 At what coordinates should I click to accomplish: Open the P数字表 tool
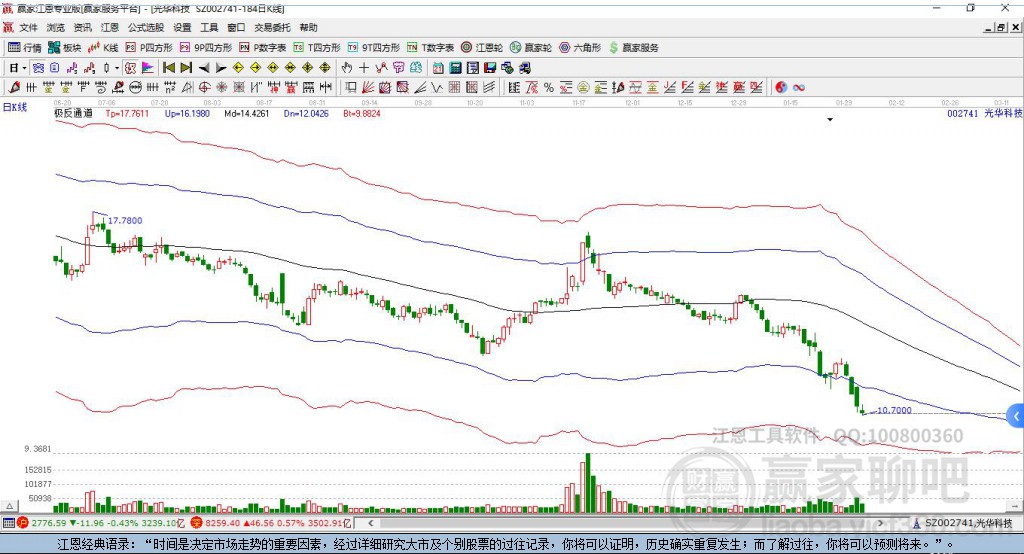pos(263,48)
